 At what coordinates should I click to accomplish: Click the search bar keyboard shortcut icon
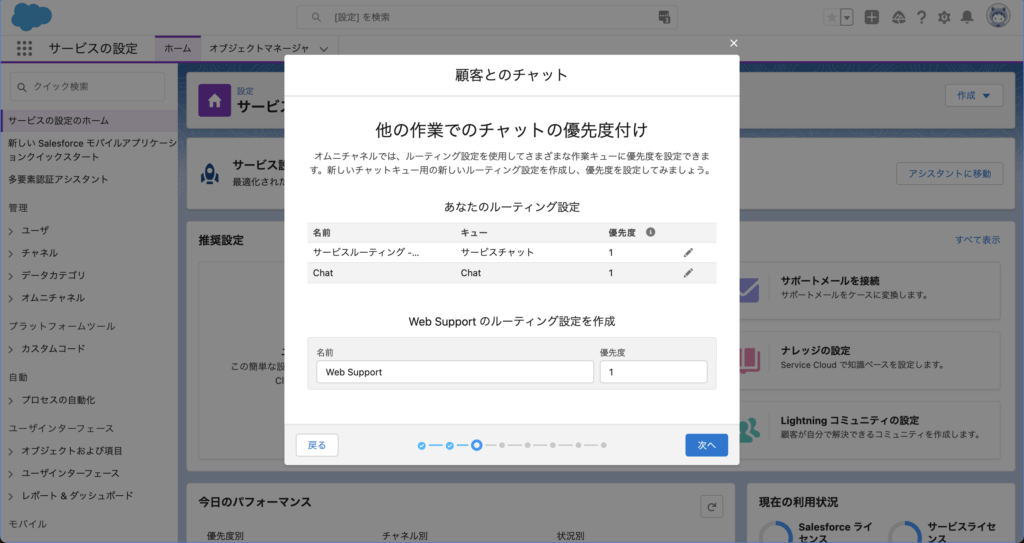pos(664,17)
